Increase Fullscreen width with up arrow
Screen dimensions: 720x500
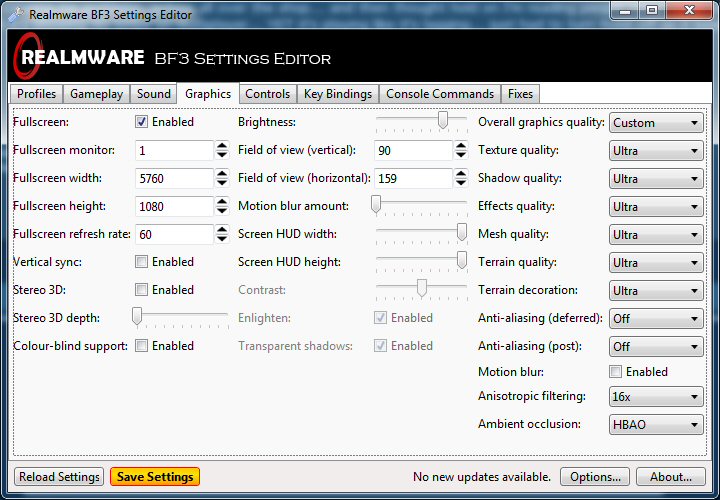[x=222, y=174]
